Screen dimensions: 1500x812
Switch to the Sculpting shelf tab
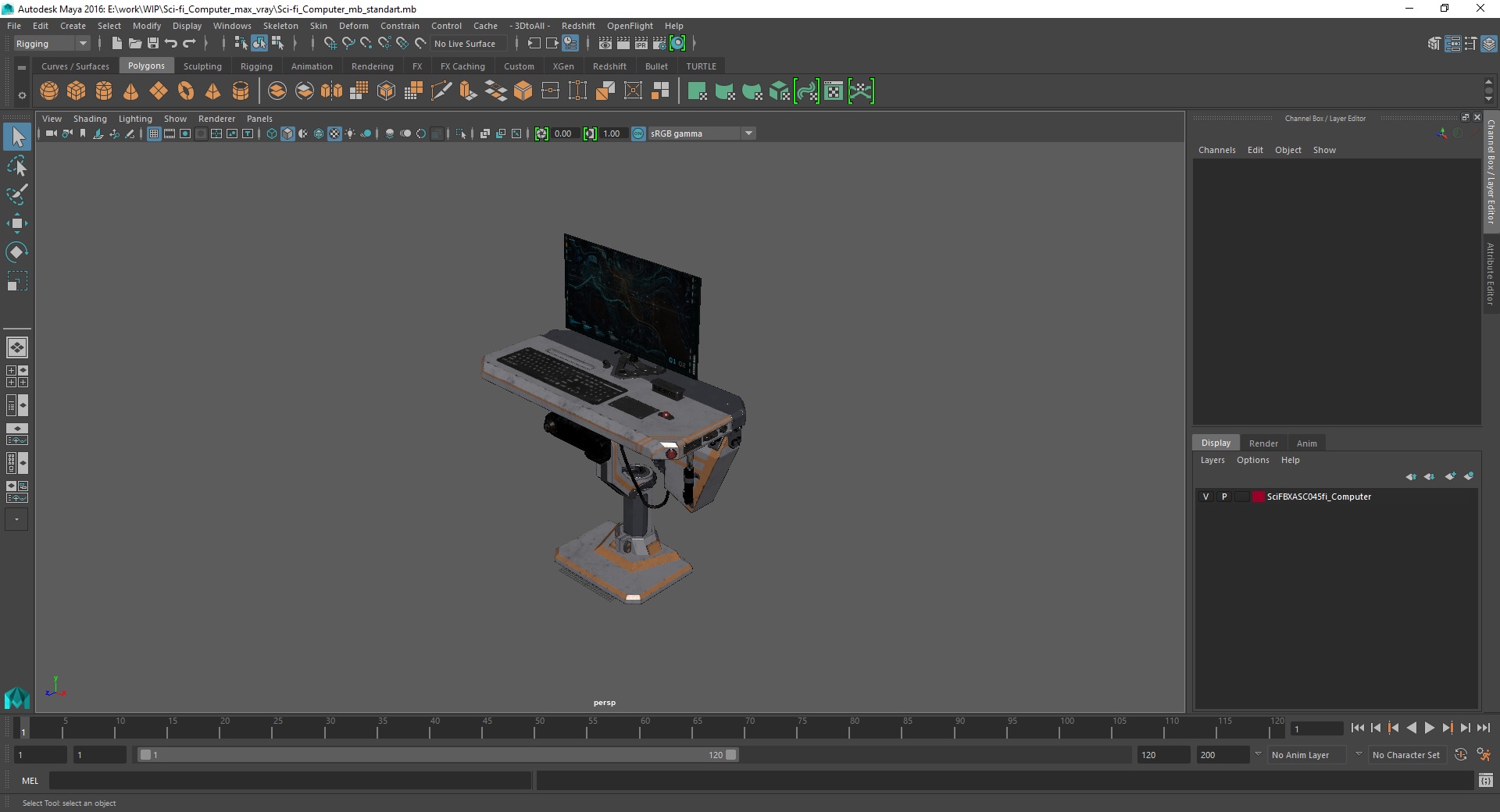pyautogui.click(x=202, y=66)
